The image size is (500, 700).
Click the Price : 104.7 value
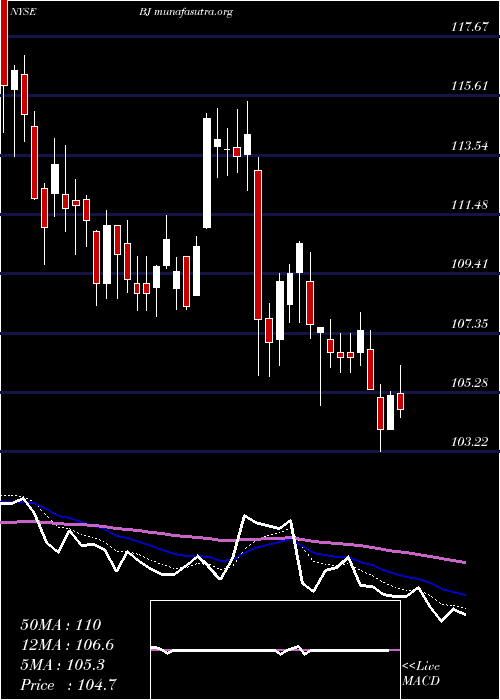(x=69, y=685)
